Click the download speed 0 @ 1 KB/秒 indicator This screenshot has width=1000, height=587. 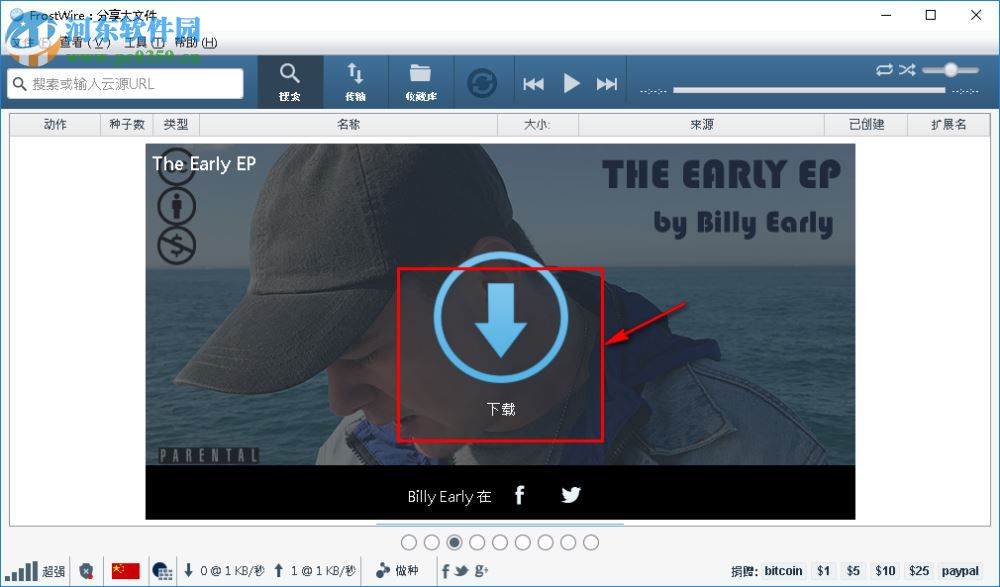224,571
